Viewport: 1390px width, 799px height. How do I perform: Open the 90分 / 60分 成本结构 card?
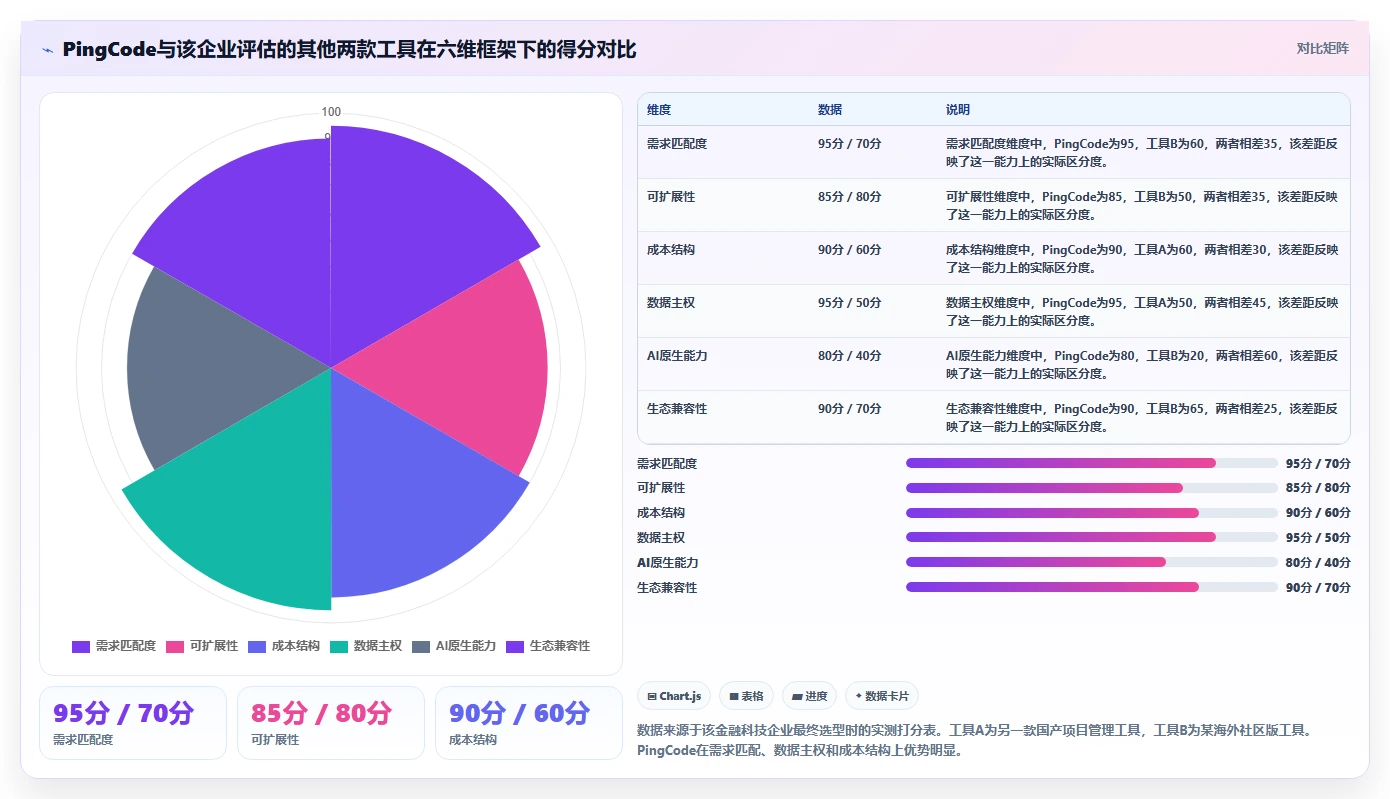pyautogui.click(x=529, y=723)
